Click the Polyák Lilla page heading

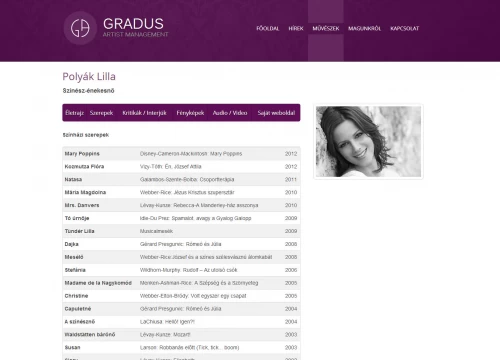(89, 77)
